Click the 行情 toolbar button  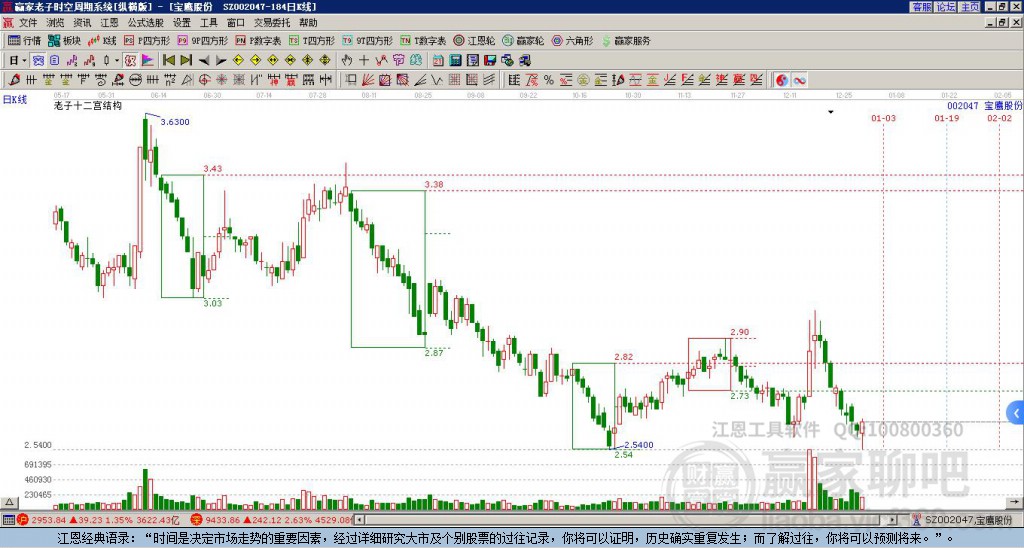pos(24,40)
